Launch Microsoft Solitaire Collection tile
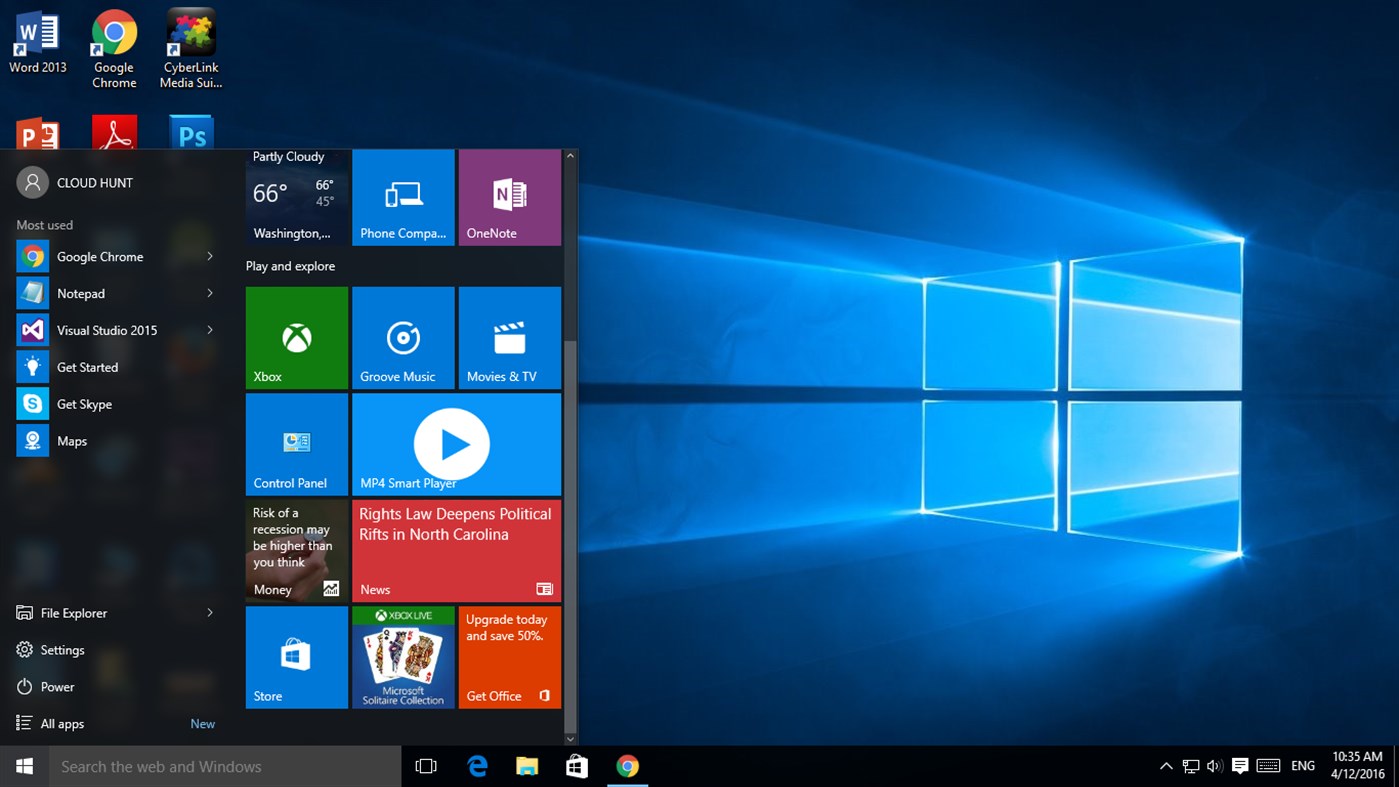This screenshot has height=787, width=1399. pyautogui.click(x=404, y=657)
